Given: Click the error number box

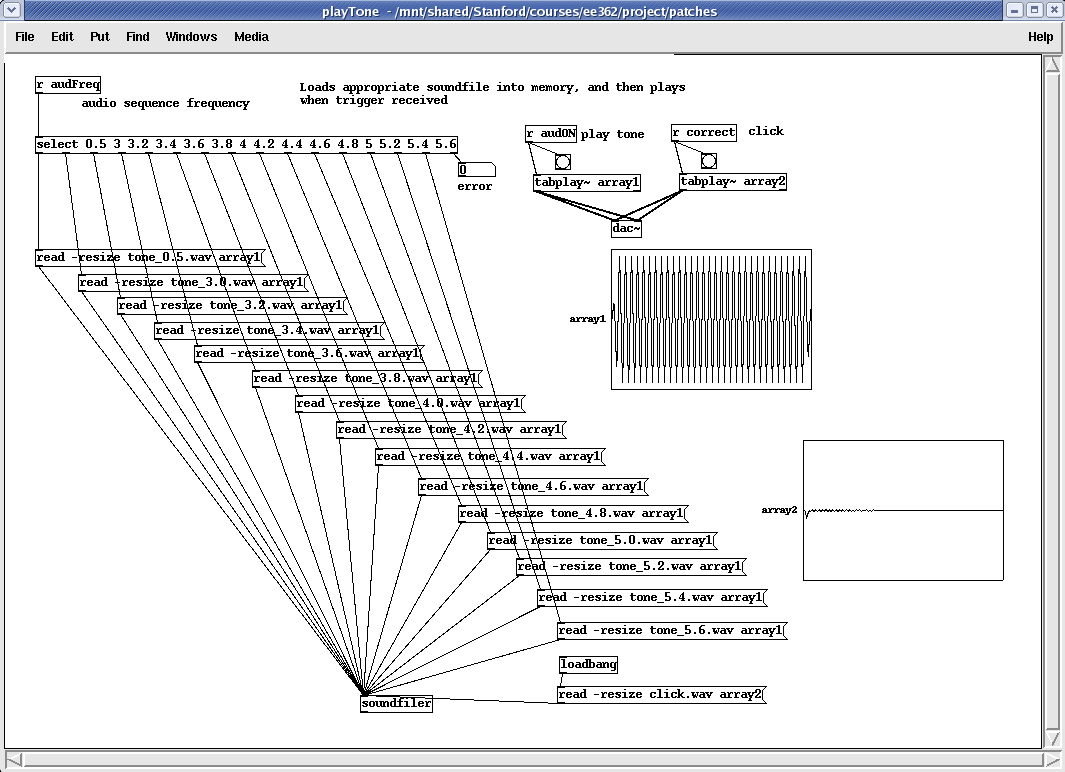Looking at the screenshot, I should pos(474,170).
